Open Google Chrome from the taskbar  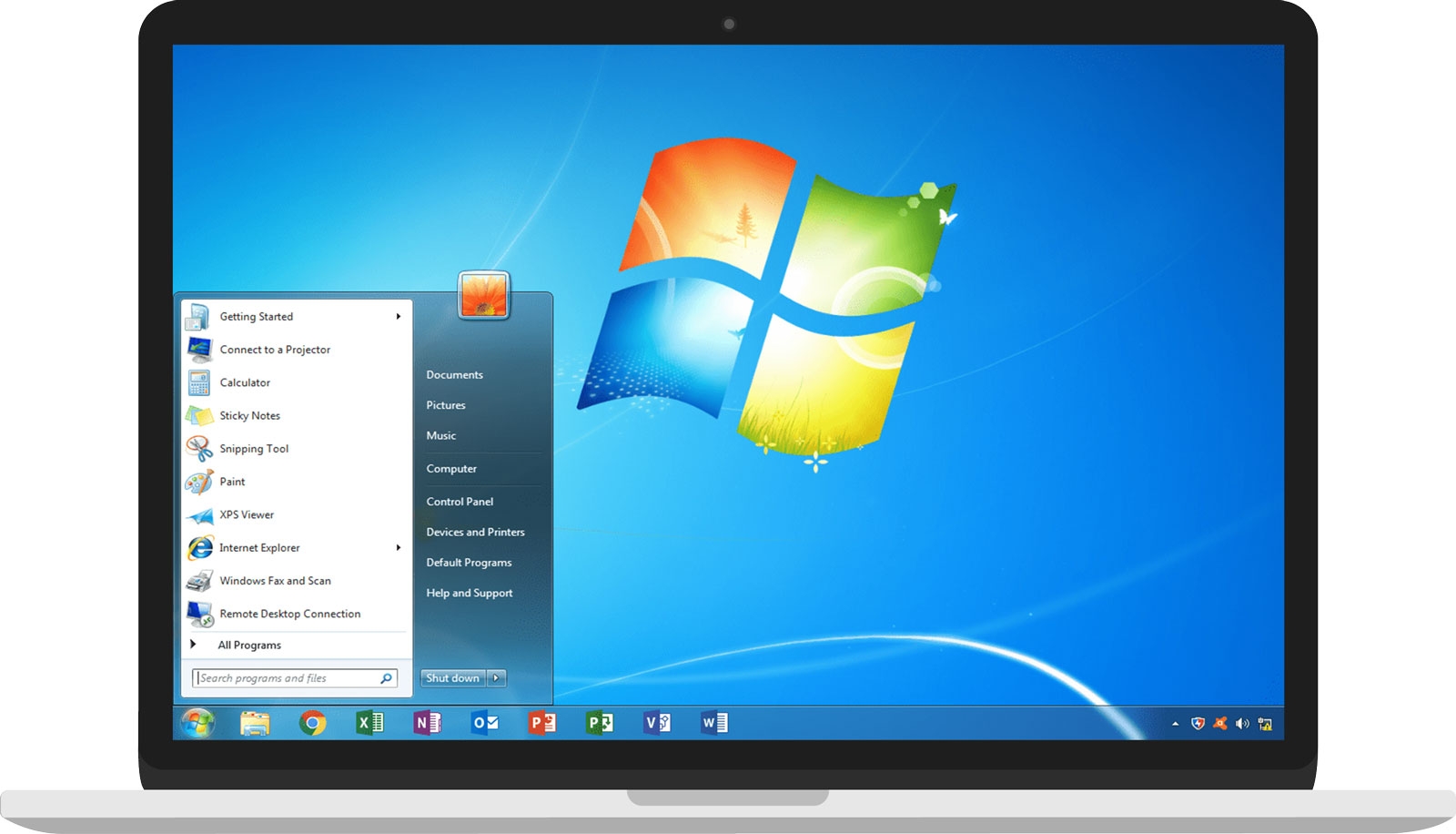pyautogui.click(x=312, y=723)
